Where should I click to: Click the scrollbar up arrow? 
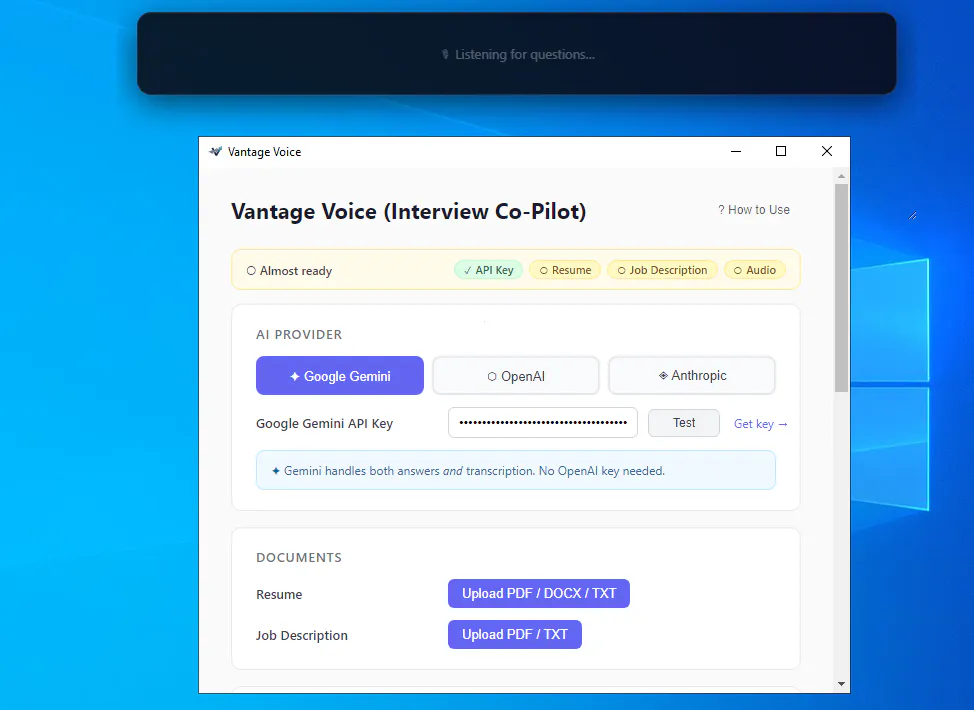[842, 176]
